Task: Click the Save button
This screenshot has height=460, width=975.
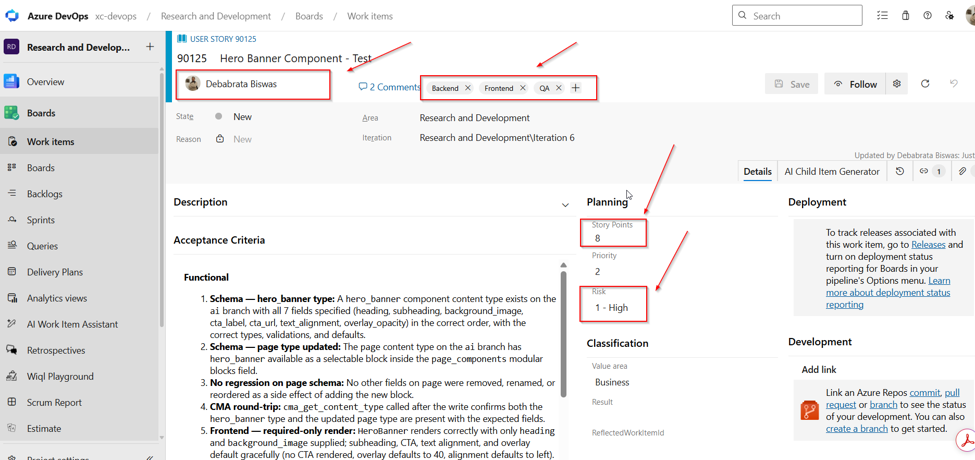Action: pos(792,84)
